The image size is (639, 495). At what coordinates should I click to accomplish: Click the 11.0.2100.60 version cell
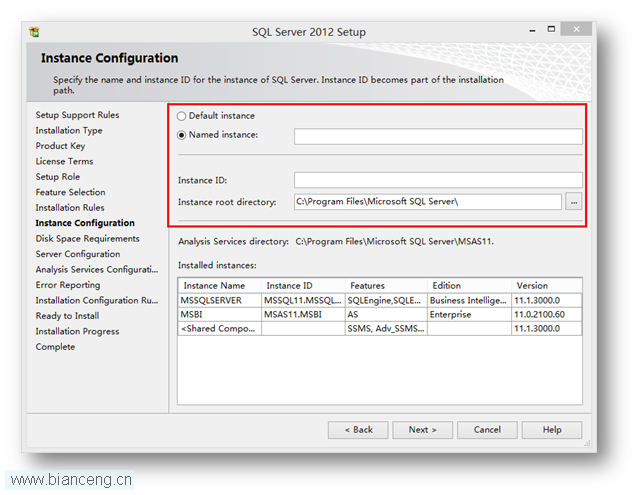click(547, 315)
